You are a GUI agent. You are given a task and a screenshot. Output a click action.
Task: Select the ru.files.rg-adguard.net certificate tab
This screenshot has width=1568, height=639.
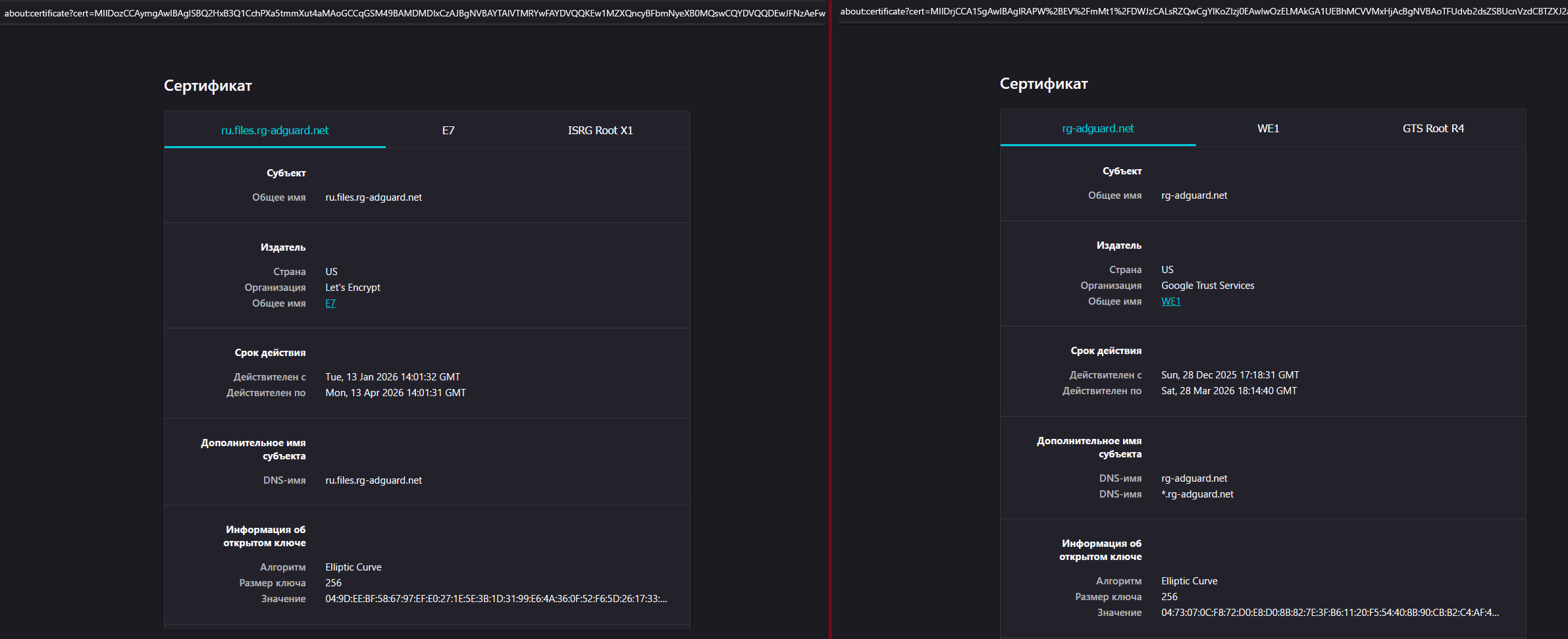(274, 130)
